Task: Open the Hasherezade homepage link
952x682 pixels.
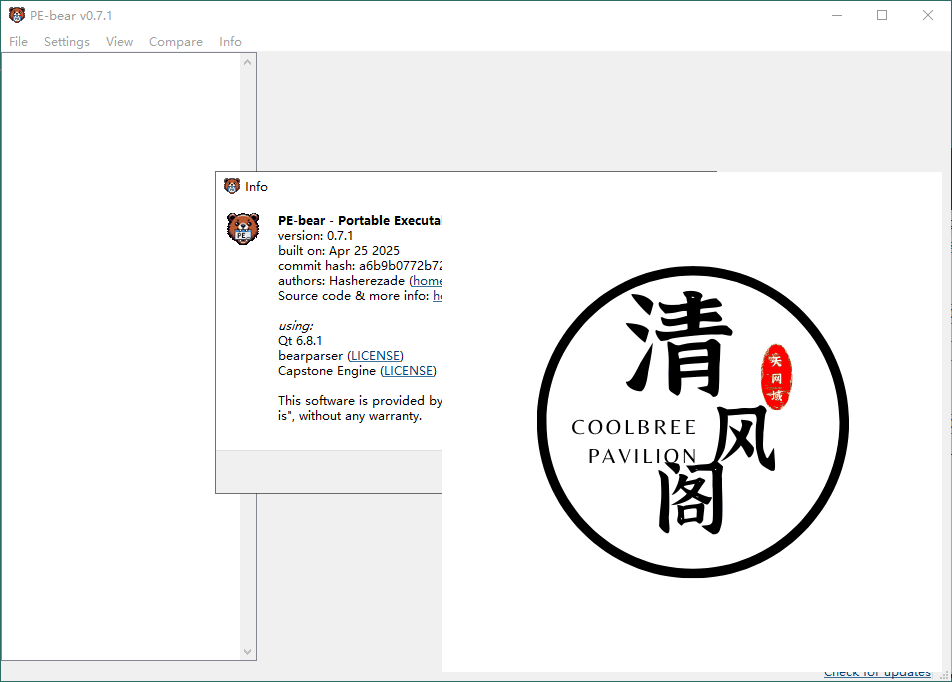Action: pos(427,281)
